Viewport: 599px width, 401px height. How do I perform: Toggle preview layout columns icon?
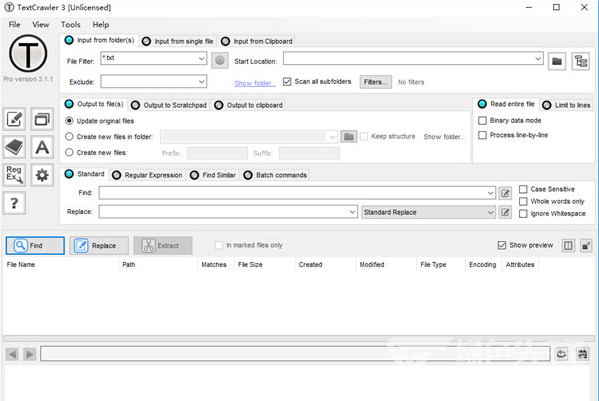coord(568,246)
